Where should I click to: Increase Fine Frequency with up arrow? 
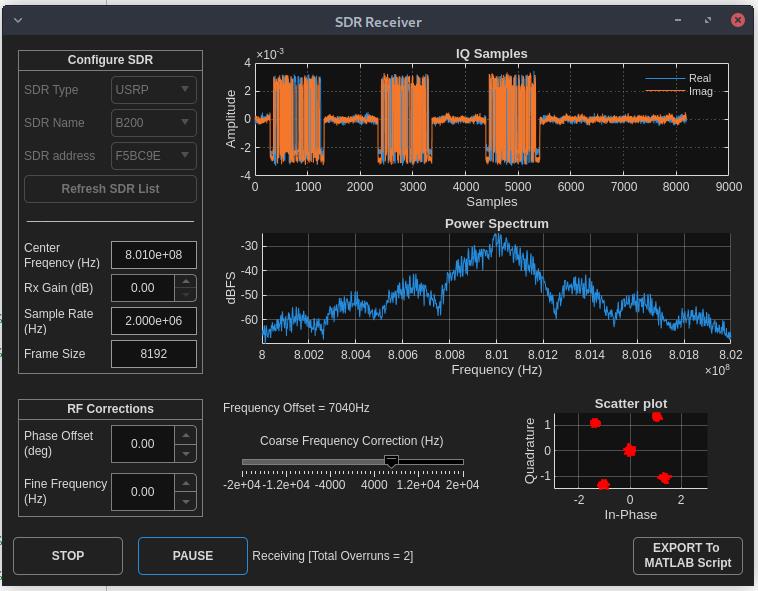185,483
